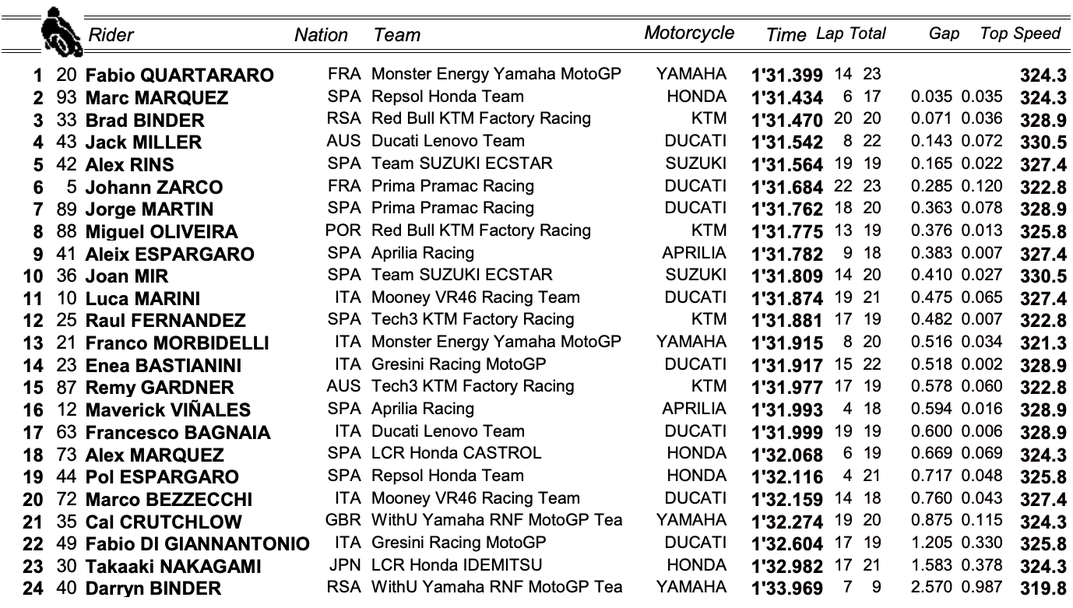Select rider Fabio QUARTARARO
Viewport: 1073px width, 608px height.
[x=179, y=76]
